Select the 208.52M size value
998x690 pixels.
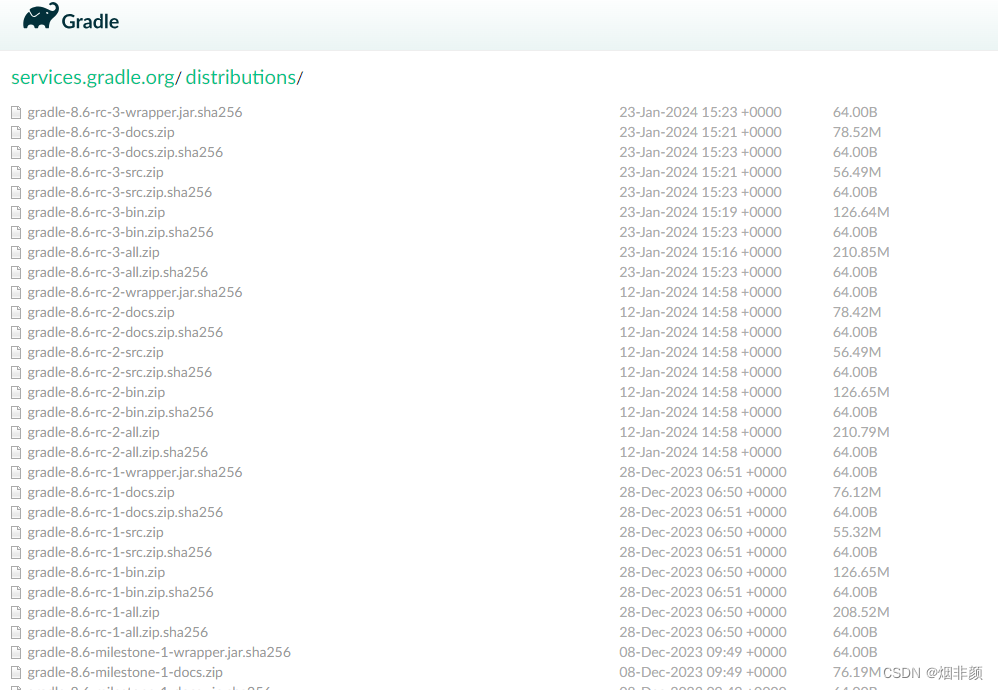pos(861,612)
